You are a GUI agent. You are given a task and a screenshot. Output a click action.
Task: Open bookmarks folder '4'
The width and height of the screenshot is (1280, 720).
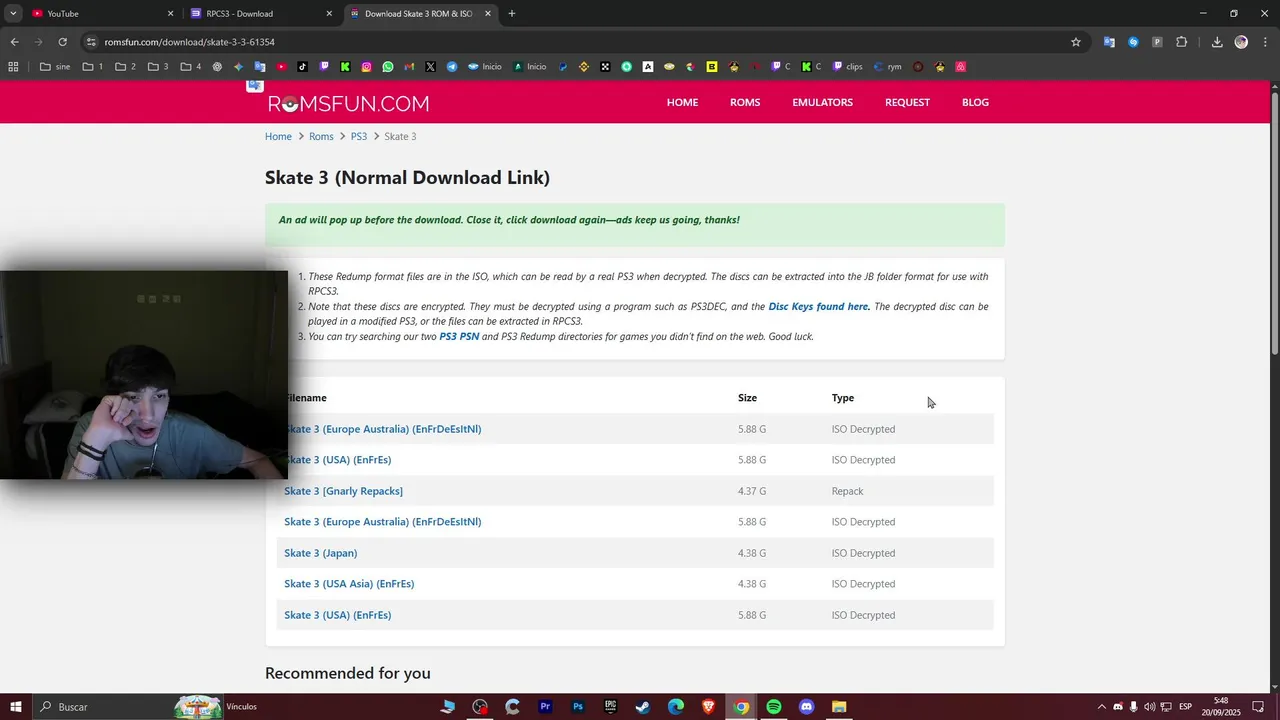pyautogui.click(x=191, y=67)
